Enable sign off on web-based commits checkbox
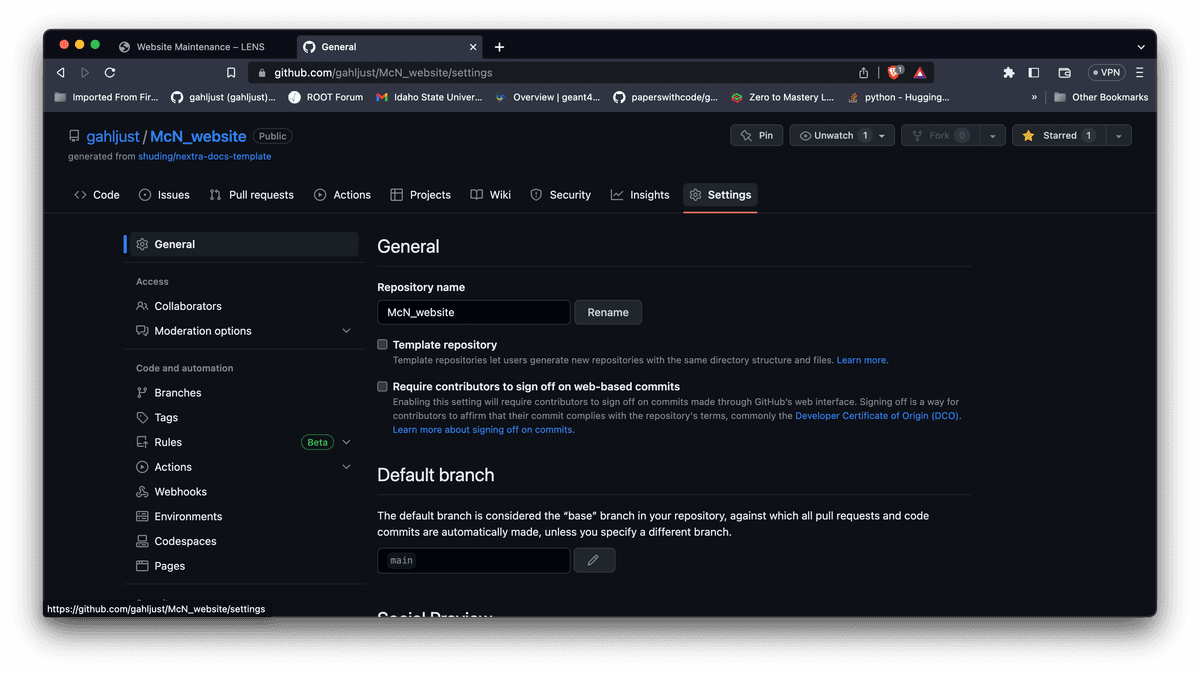 click(x=382, y=386)
